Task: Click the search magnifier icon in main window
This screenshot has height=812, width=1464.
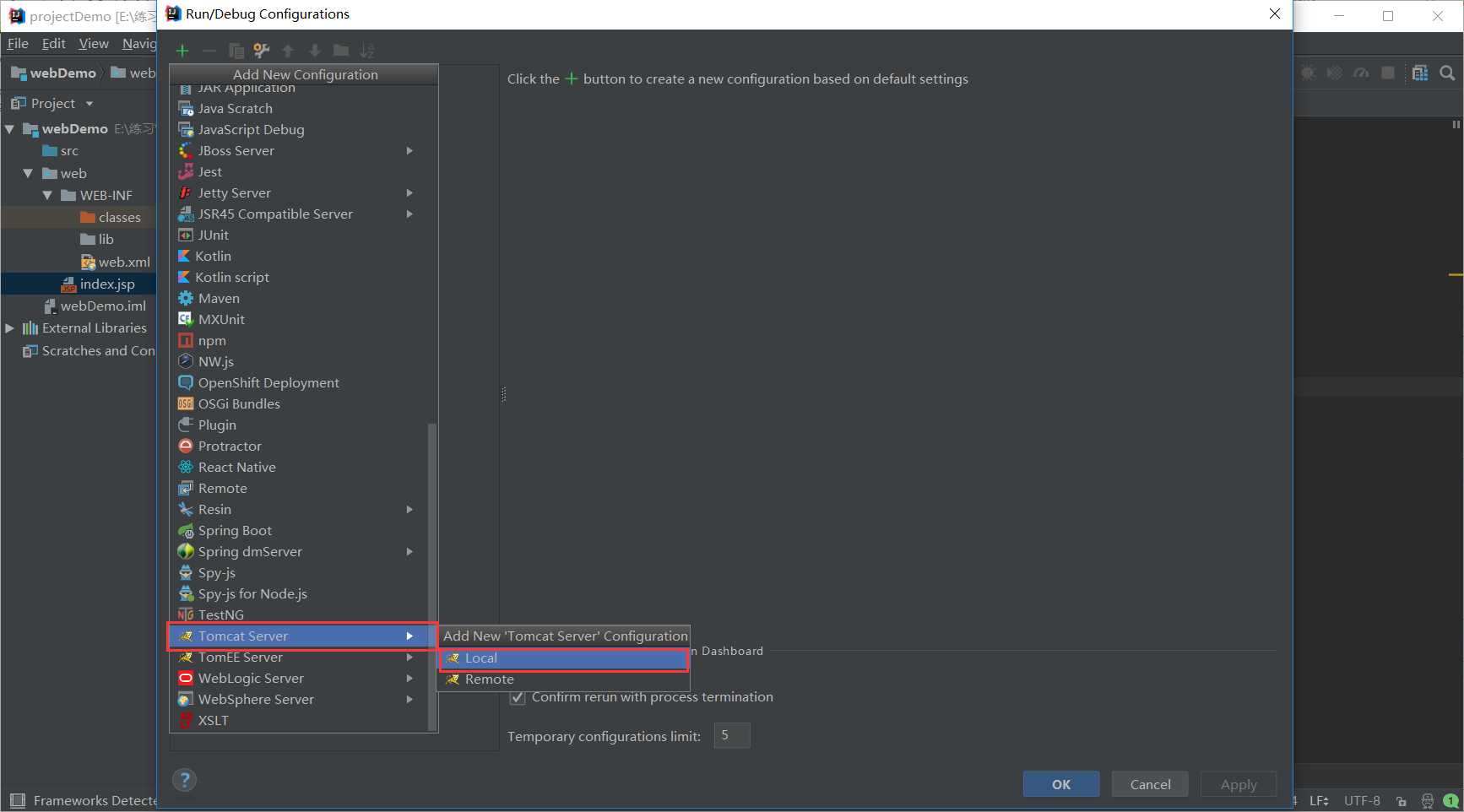Action: click(1447, 73)
